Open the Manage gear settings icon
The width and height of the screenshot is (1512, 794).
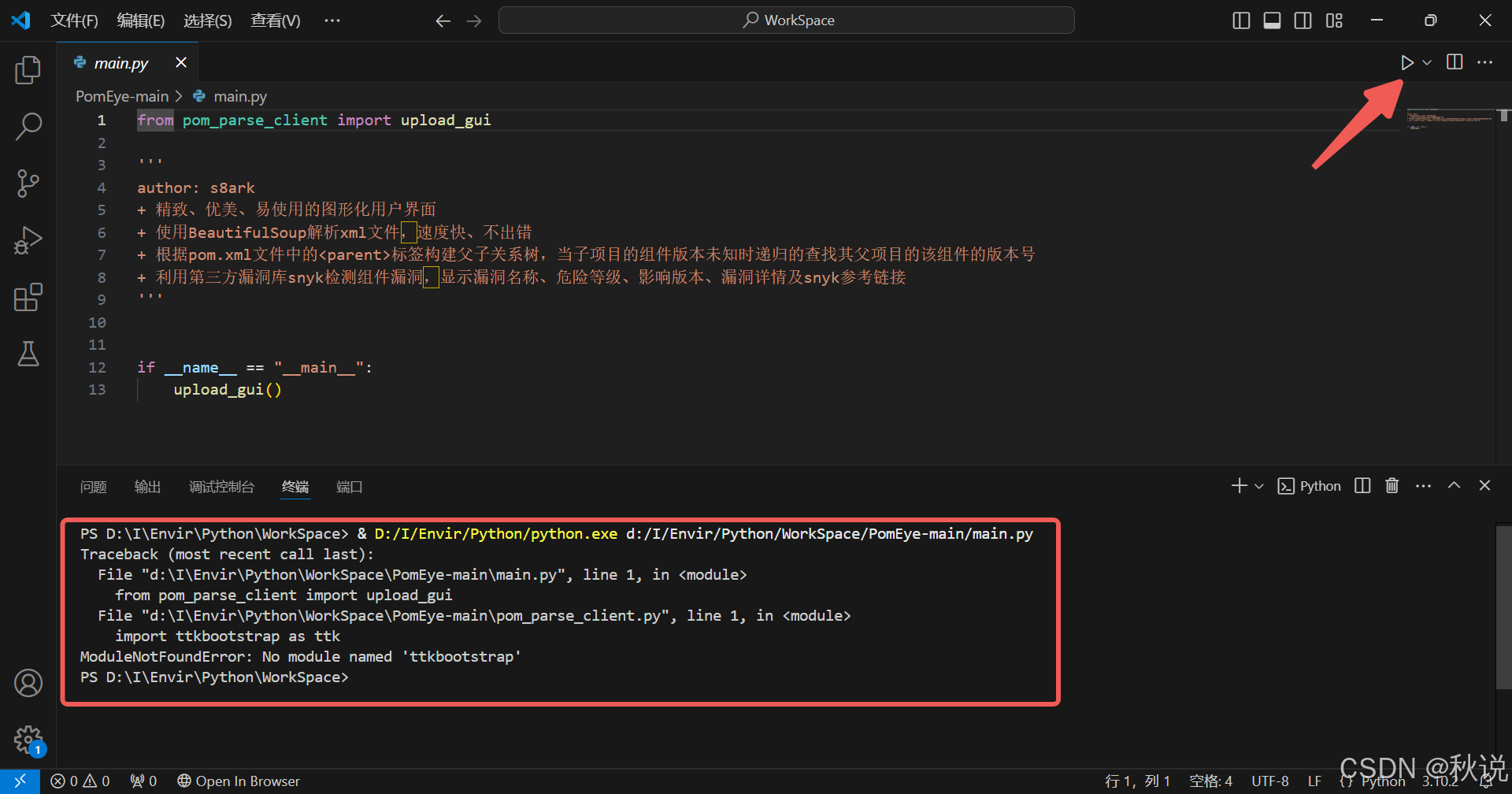click(28, 740)
